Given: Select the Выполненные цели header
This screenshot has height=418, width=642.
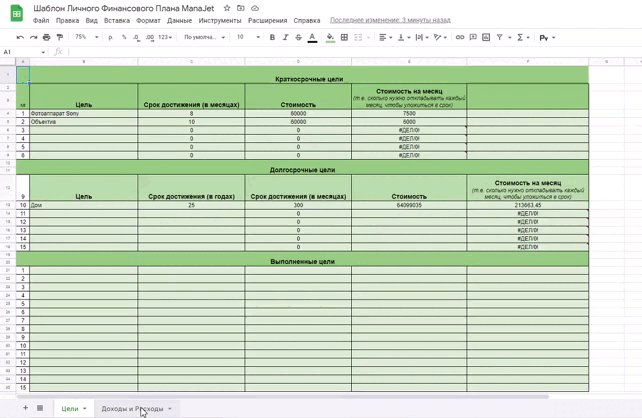Looking at the screenshot, I should (303, 261).
